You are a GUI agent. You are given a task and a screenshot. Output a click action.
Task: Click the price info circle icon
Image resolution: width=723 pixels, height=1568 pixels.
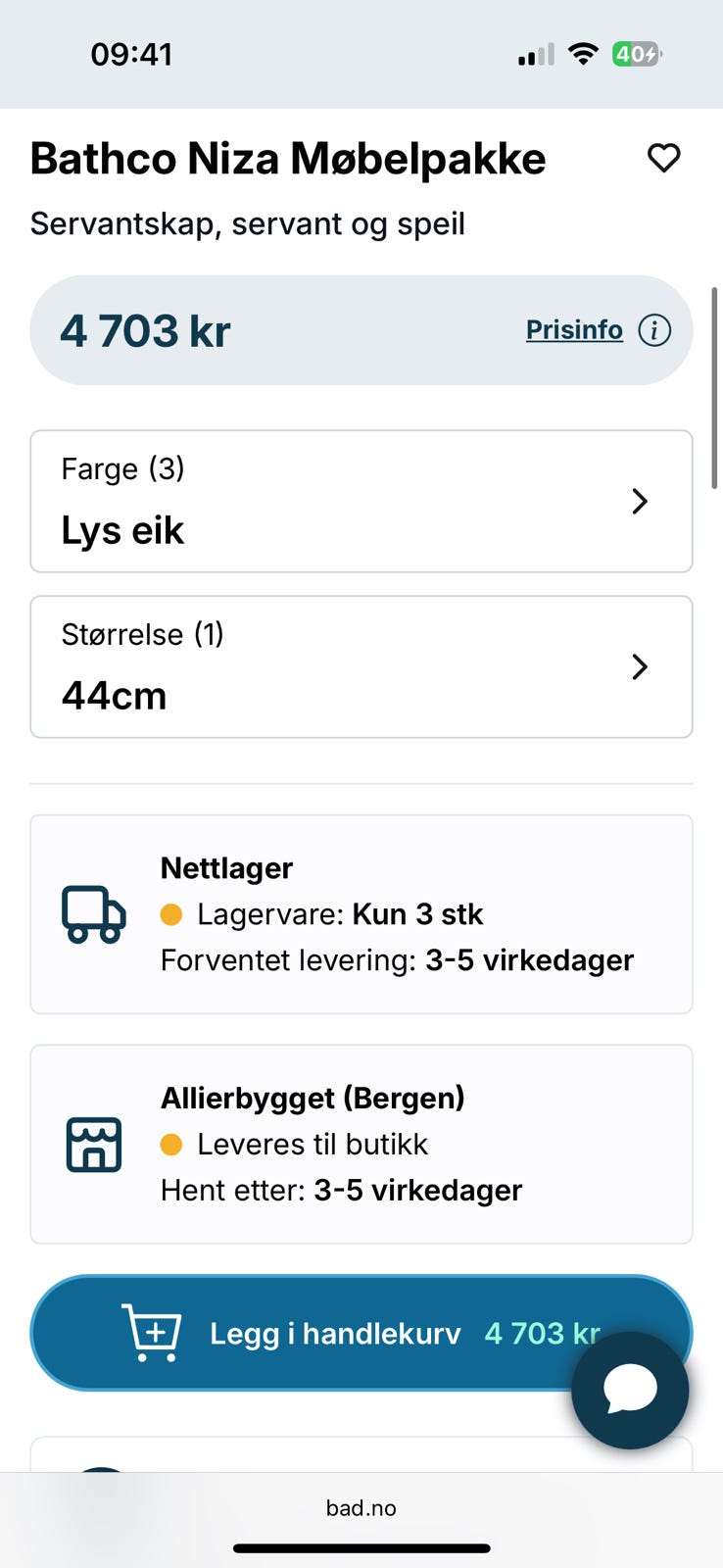654,330
